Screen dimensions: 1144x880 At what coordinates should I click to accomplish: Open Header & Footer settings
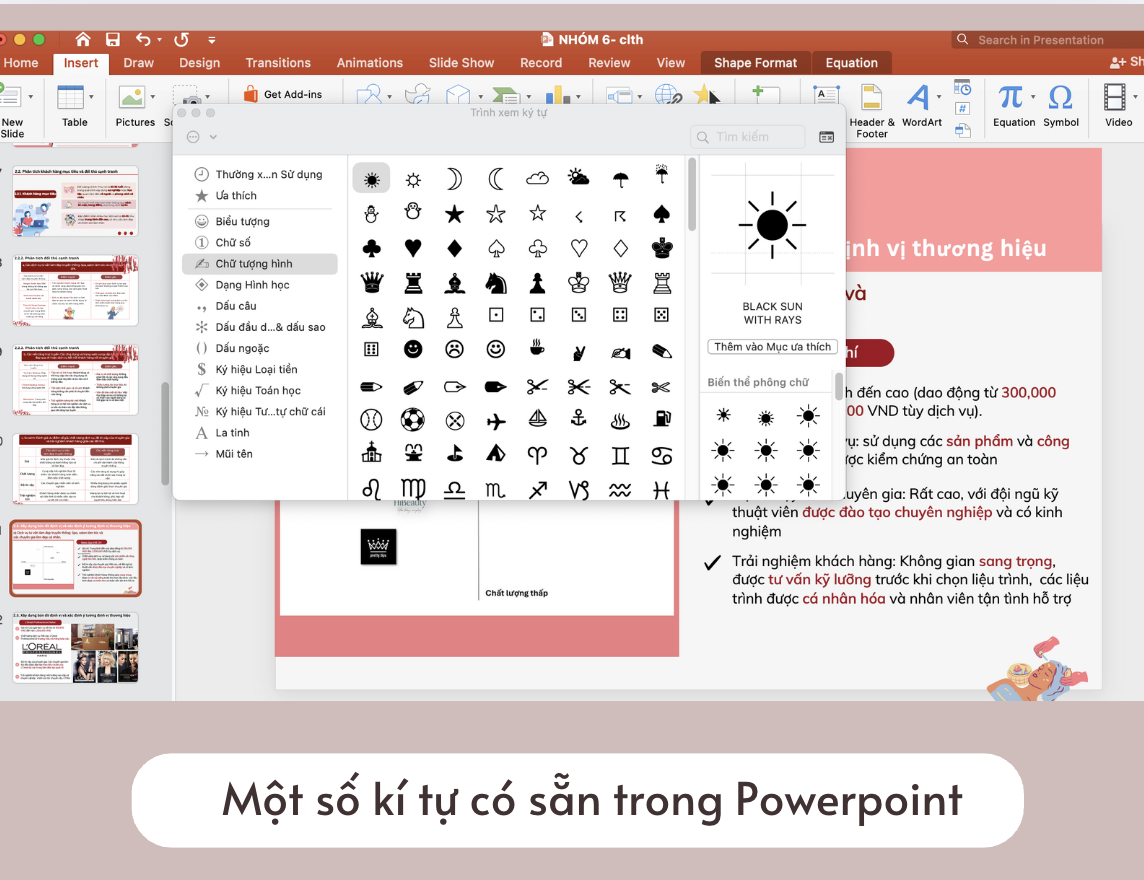tap(870, 108)
